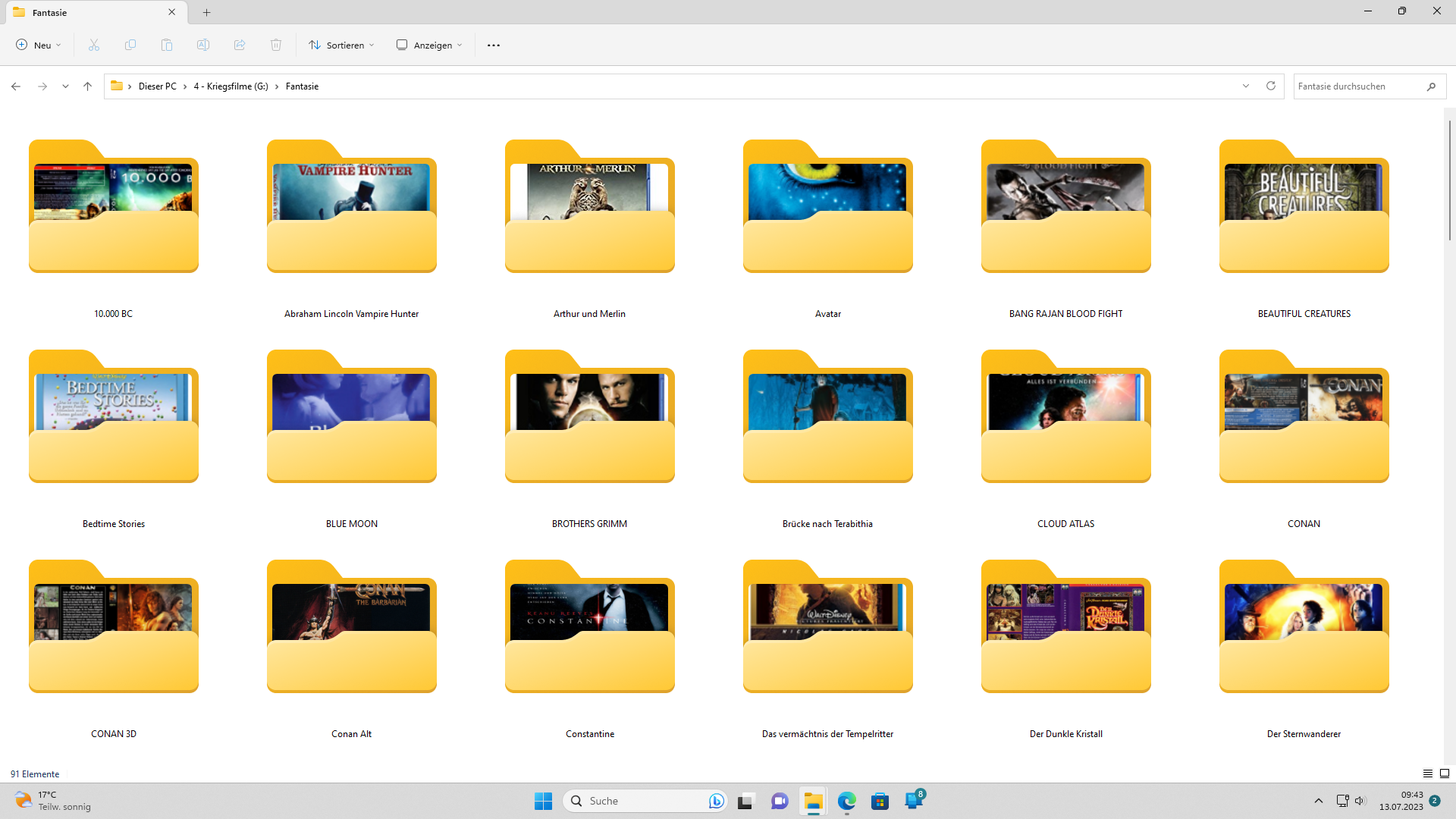Switch to large thumbnails view toggle
1456x819 pixels.
click(x=1445, y=773)
